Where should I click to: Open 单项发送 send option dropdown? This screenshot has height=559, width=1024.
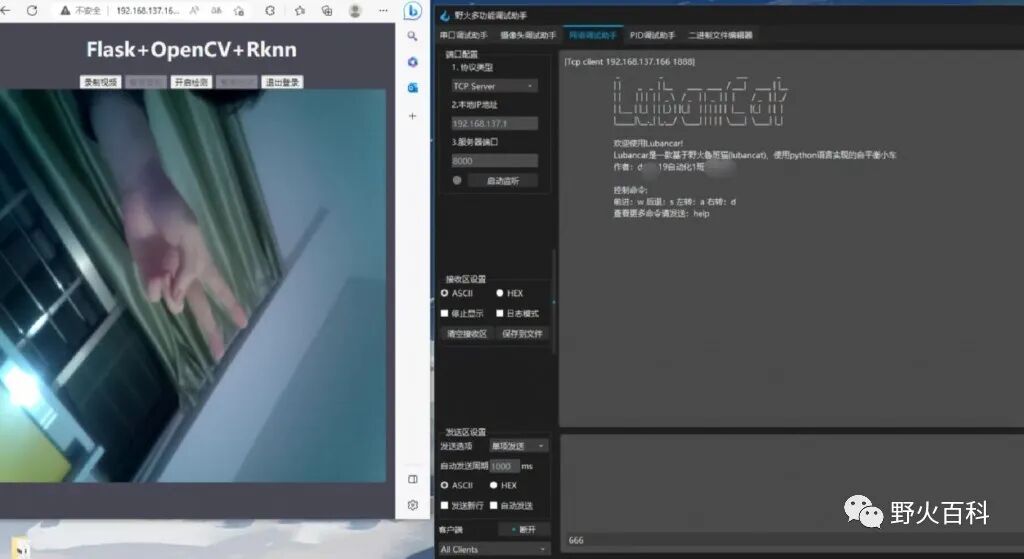click(x=519, y=446)
